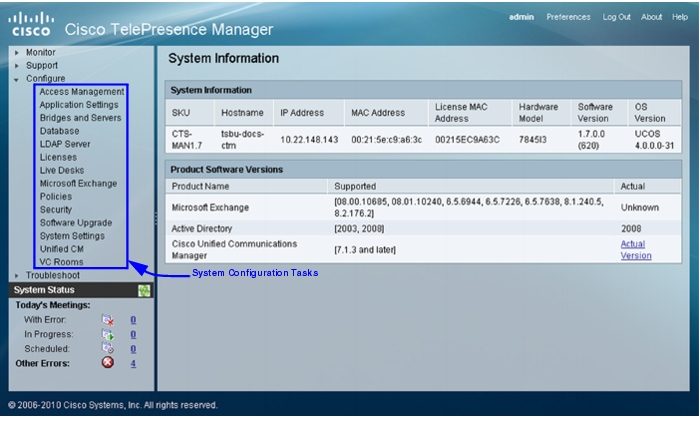Select the IP value 10.22.148.143

[x=309, y=140]
